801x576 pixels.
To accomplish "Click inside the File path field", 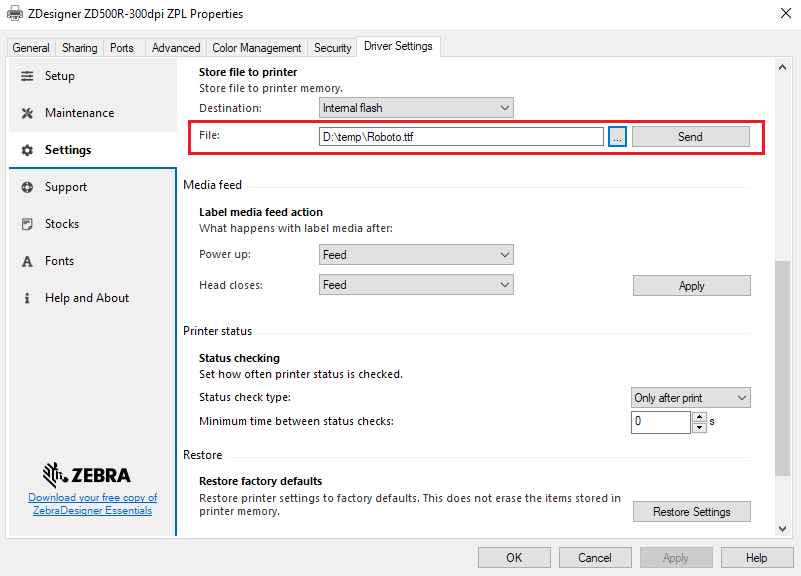I will pos(460,135).
